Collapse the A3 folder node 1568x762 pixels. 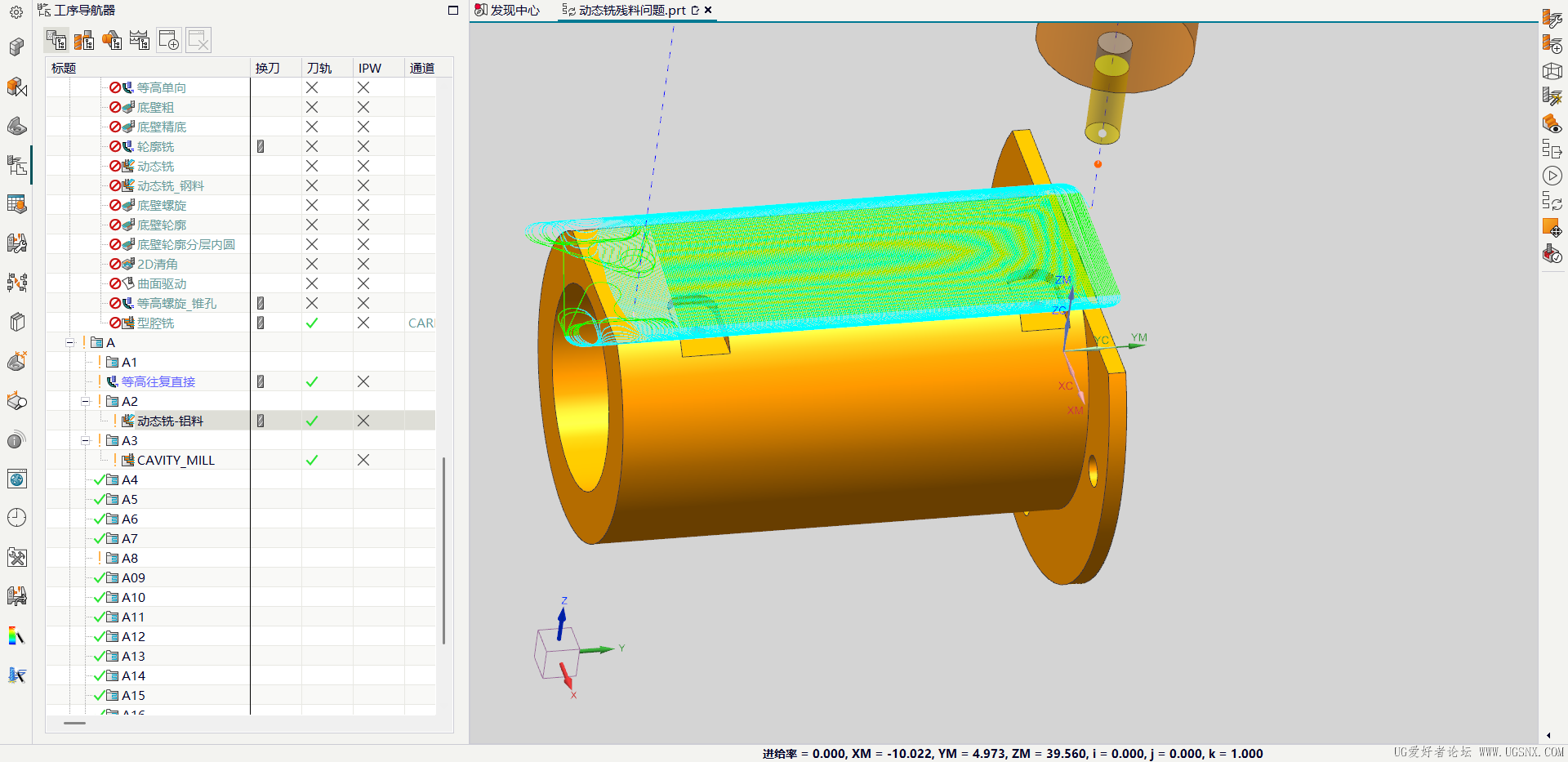85,441
